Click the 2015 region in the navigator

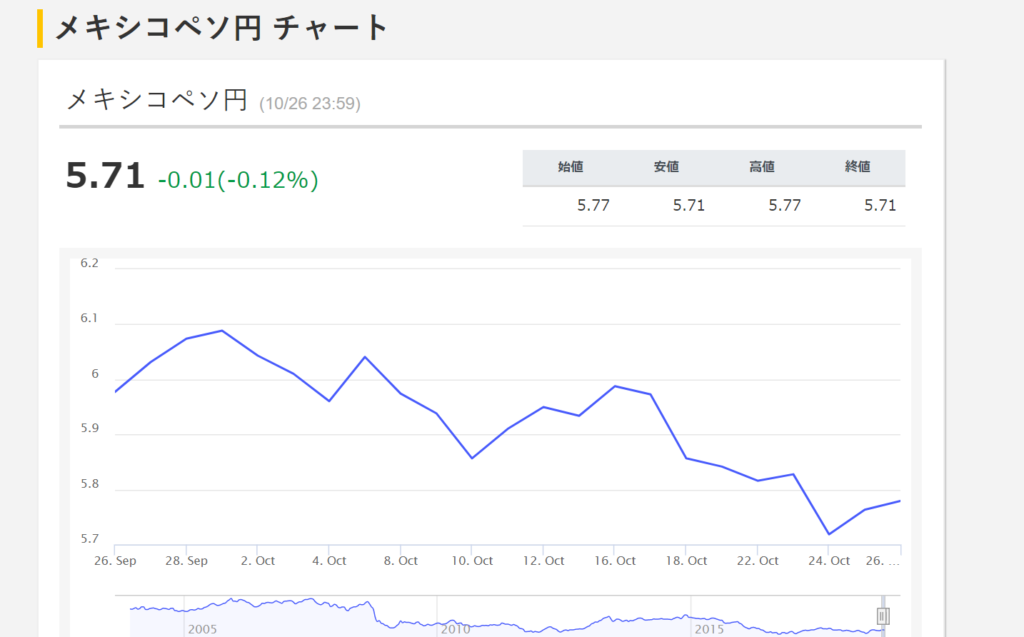coord(709,629)
